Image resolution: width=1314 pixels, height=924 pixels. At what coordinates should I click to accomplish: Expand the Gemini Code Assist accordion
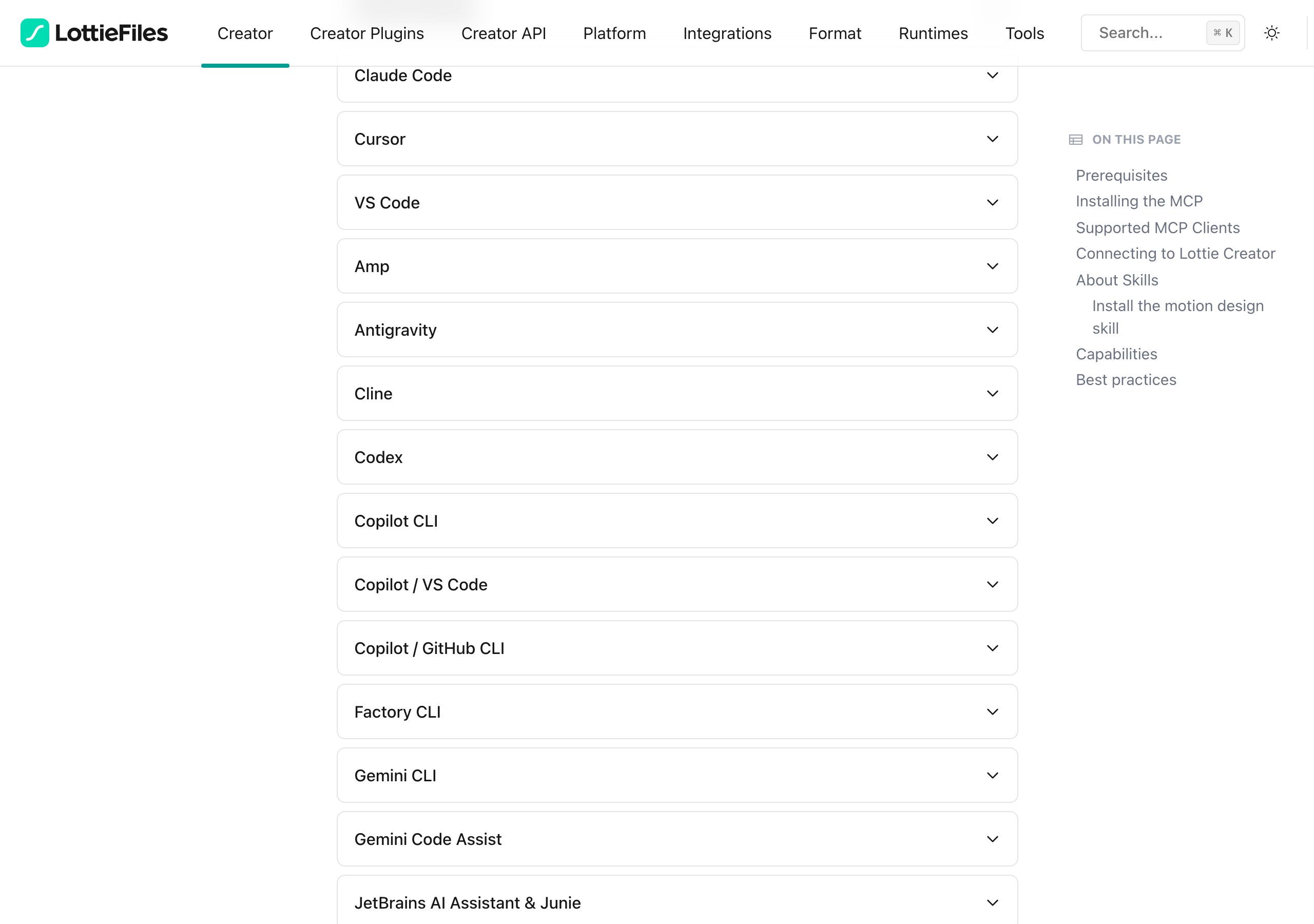point(678,839)
